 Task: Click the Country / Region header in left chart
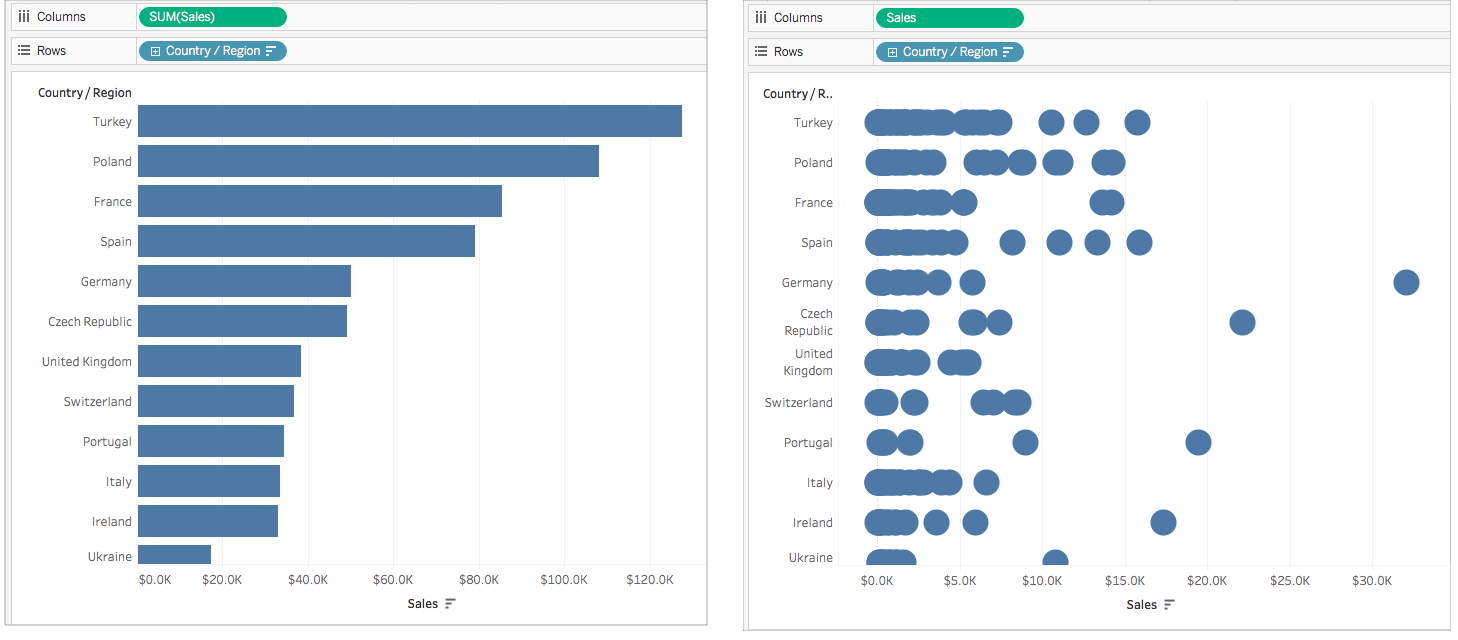[85, 92]
